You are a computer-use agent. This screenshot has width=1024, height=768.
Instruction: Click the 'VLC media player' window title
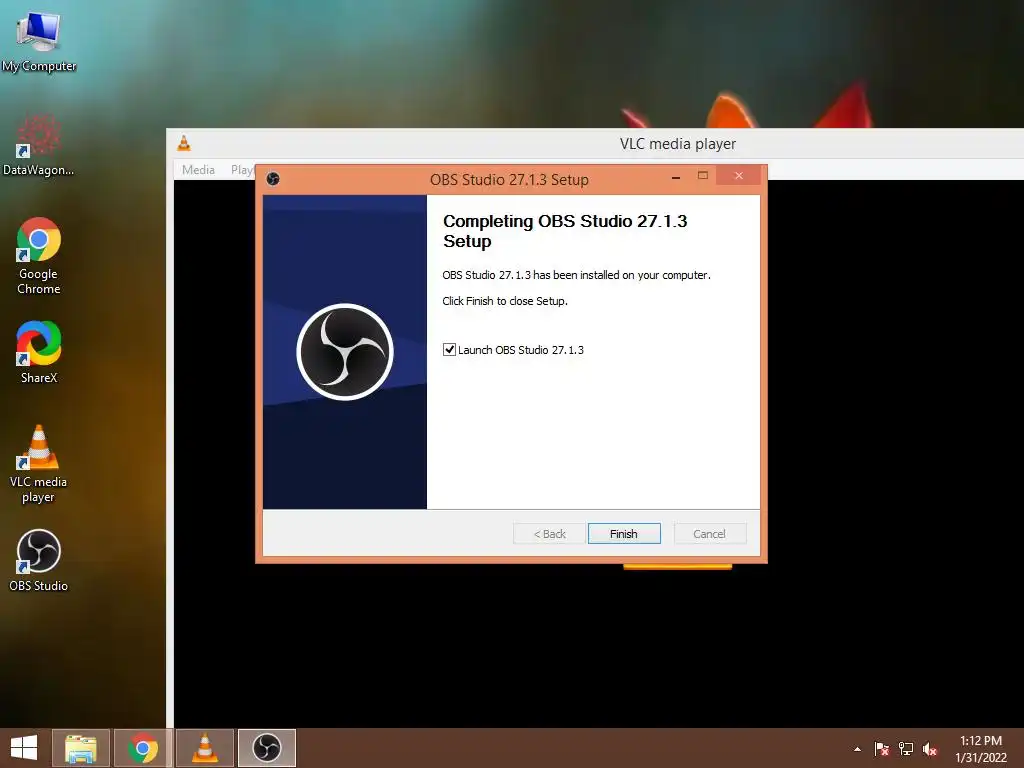click(x=677, y=144)
